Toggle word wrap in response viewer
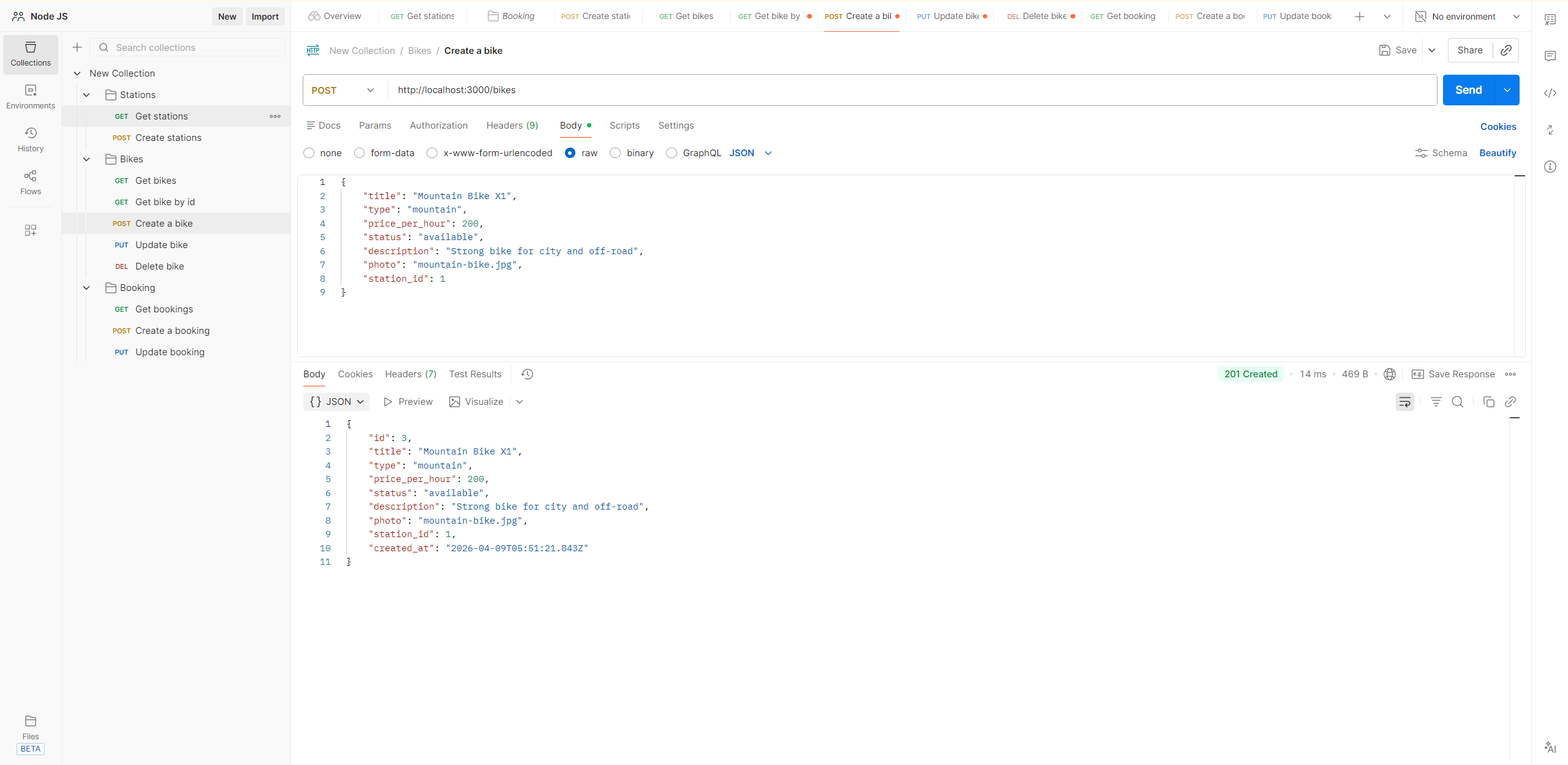 point(1404,402)
